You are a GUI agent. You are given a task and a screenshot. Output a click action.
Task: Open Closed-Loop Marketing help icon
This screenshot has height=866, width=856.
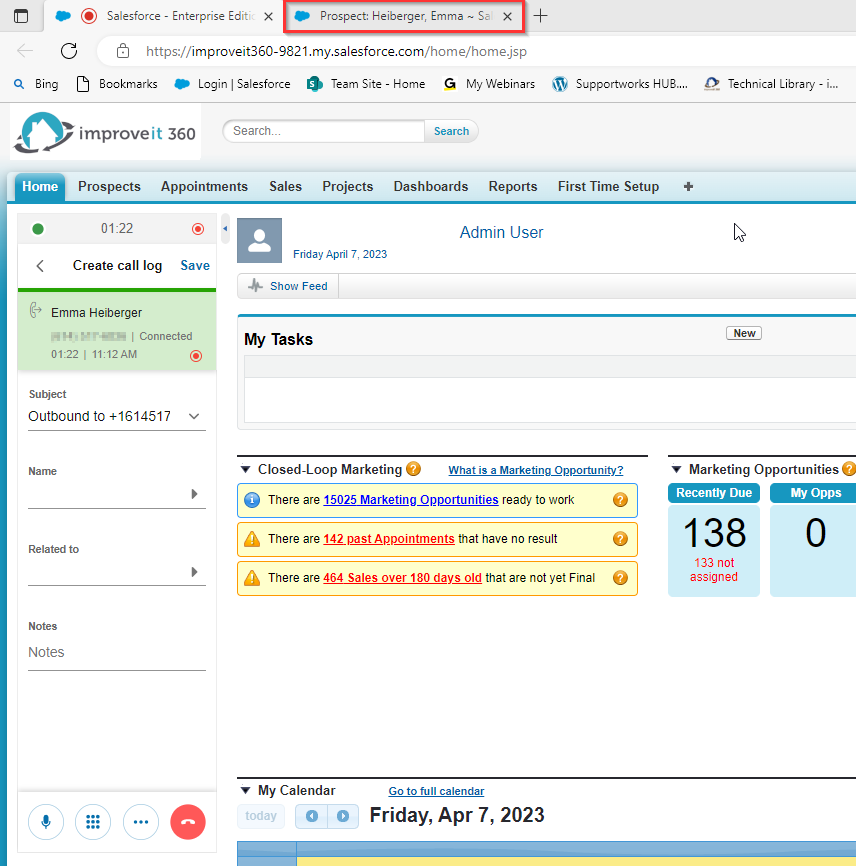[x=413, y=469]
